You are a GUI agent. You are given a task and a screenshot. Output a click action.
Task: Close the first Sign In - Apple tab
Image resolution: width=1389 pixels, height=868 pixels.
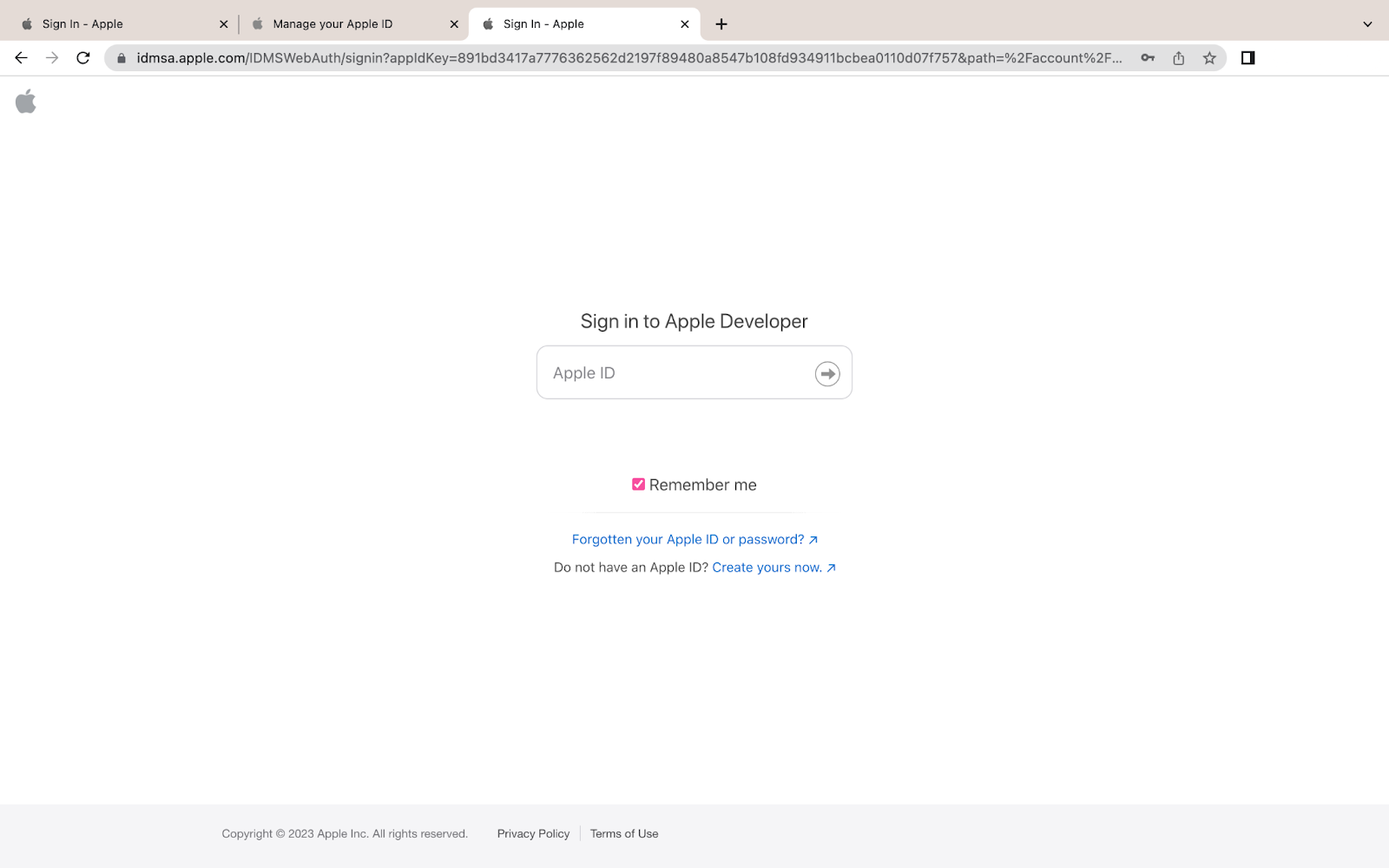[x=224, y=24]
